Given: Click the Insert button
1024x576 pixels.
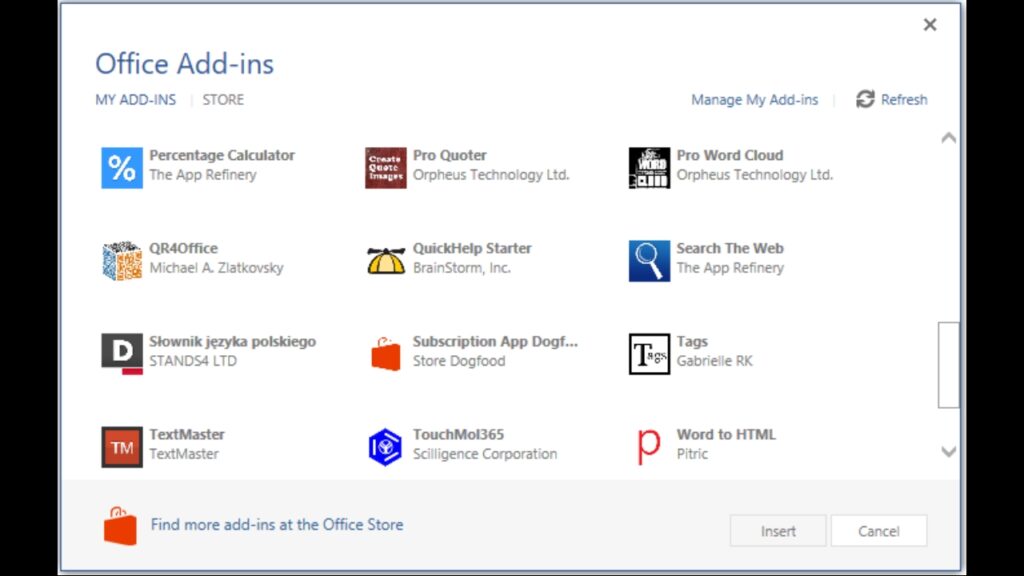Looking at the screenshot, I should pyautogui.click(x=778, y=531).
